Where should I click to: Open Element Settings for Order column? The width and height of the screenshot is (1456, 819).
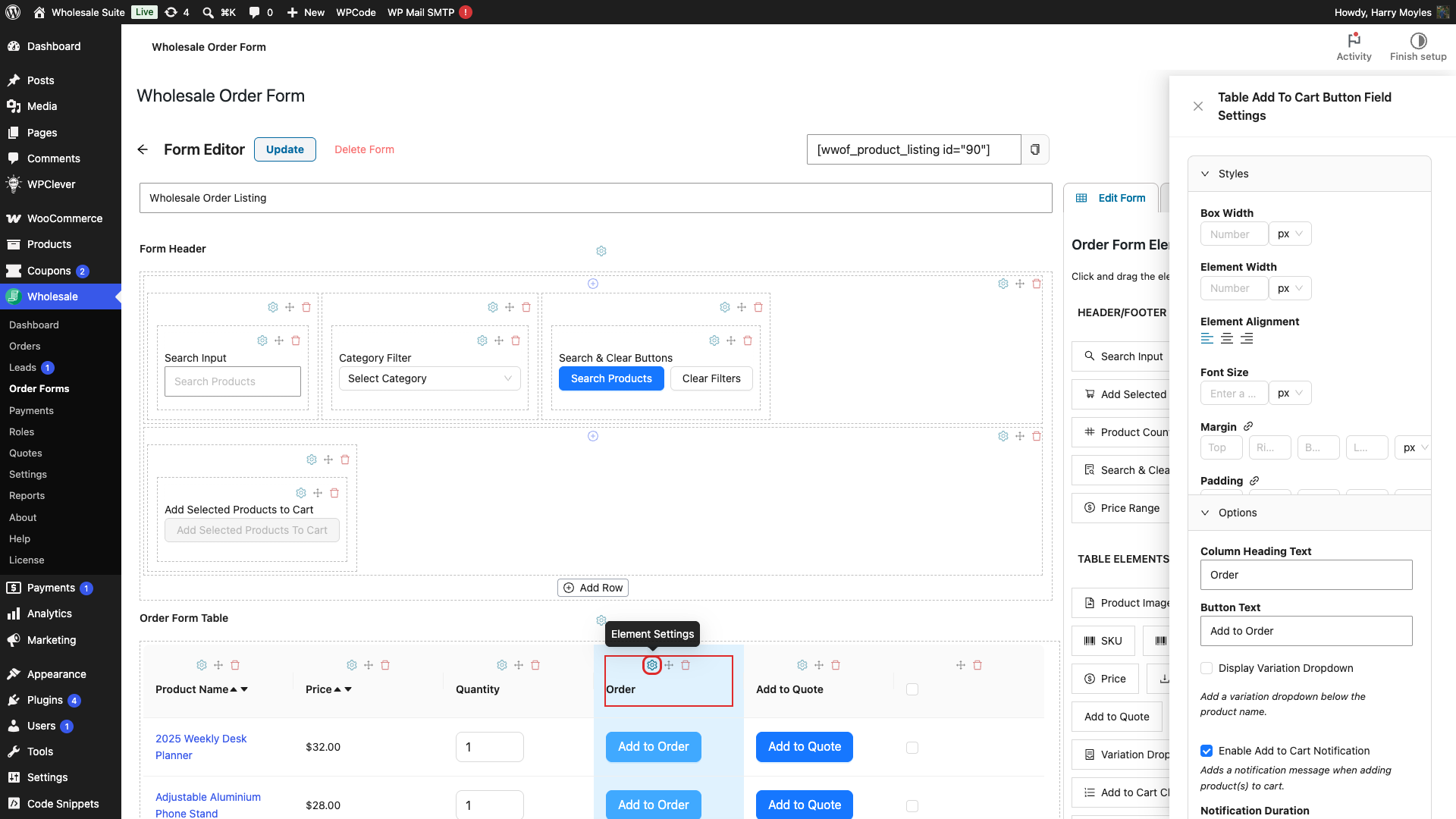click(652, 665)
